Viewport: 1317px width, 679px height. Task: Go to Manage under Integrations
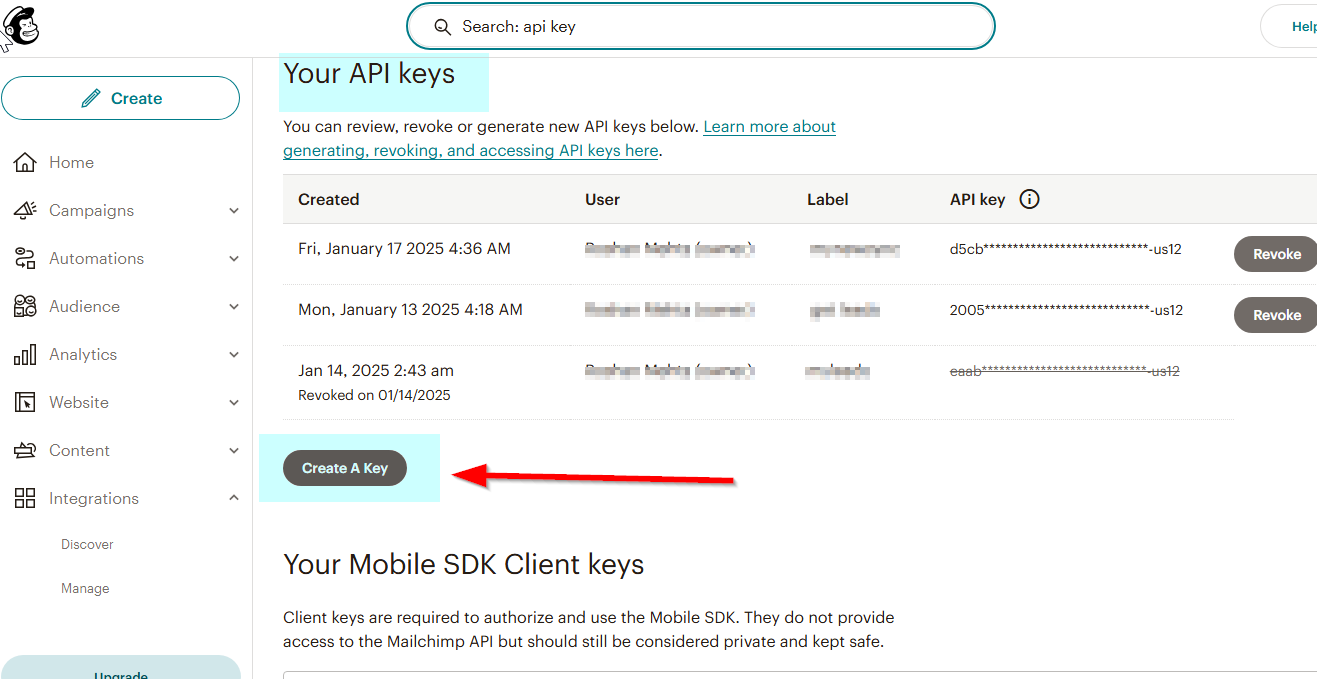pyautogui.click(x=85, y=588)
